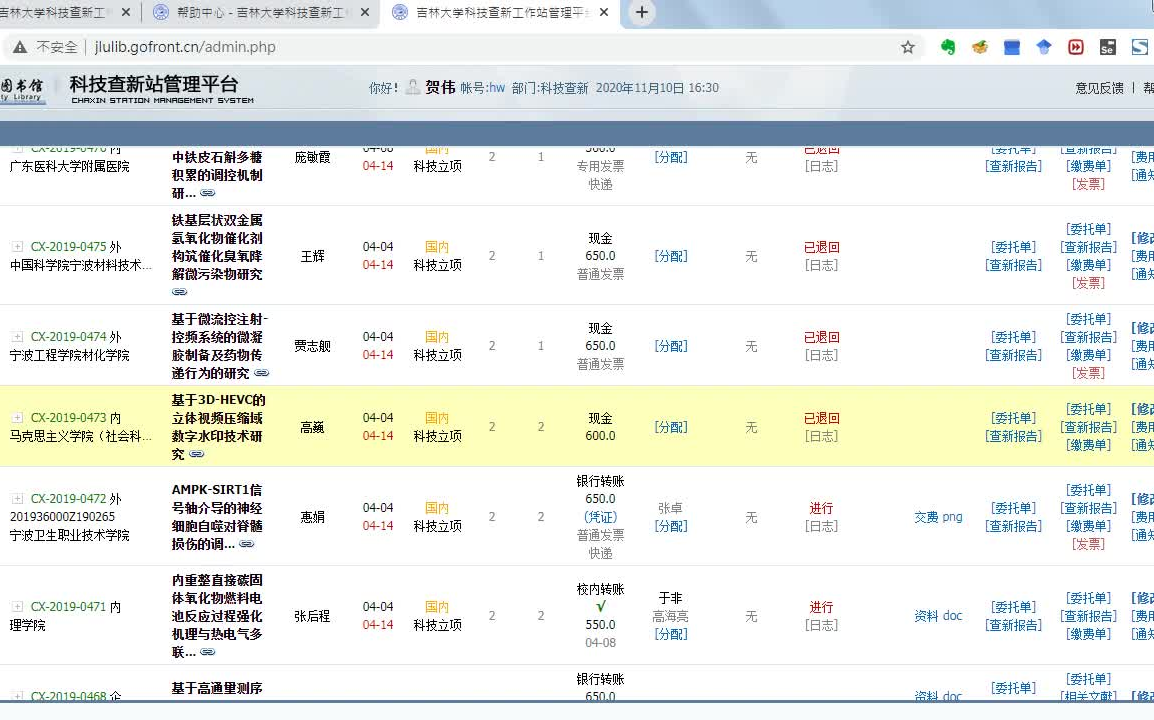Open 查新报告 for the CX-2019-0473 record
This screenshot has width=1154, height=720.
(1013, 436)
